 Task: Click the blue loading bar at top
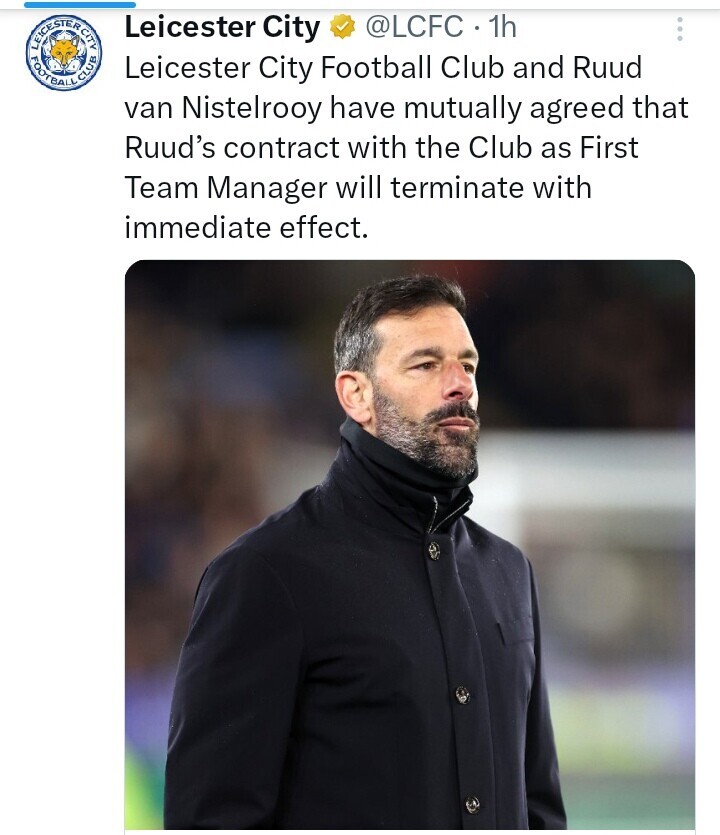80,4
